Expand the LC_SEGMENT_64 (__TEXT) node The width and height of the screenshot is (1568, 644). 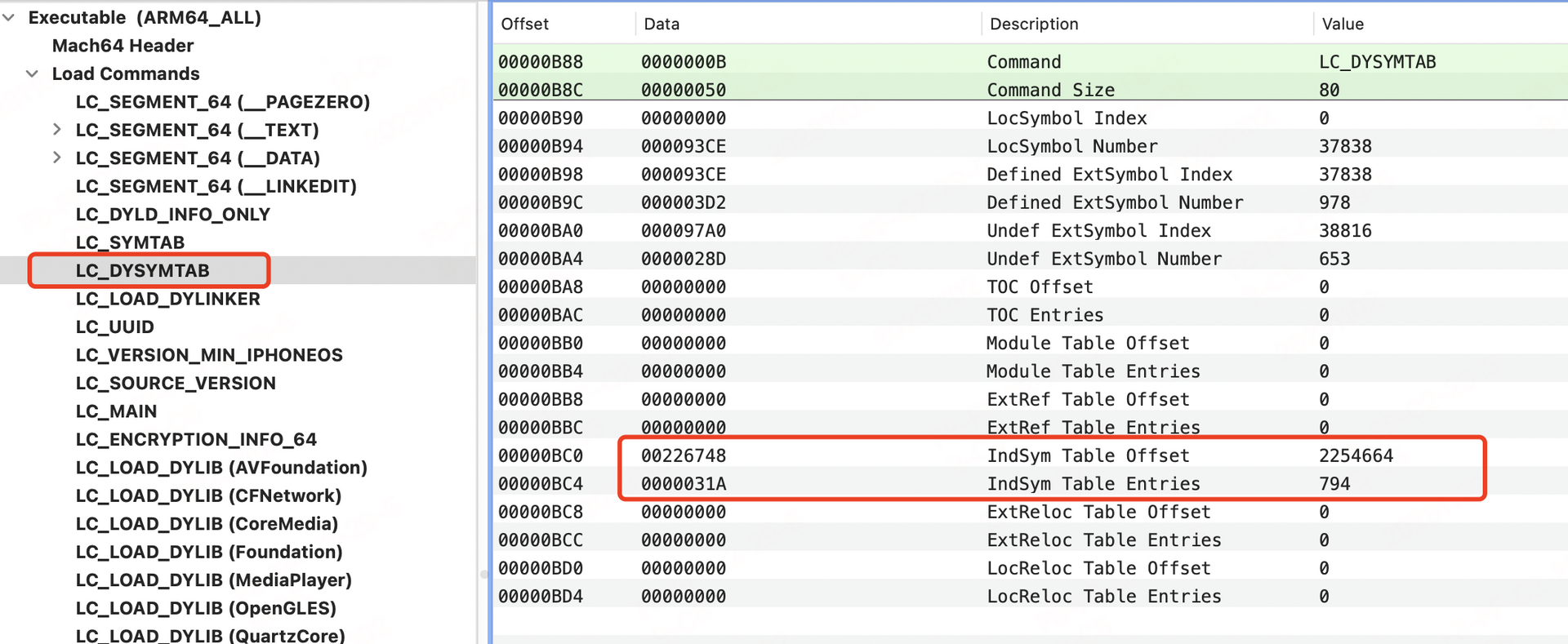pos(56,130)
